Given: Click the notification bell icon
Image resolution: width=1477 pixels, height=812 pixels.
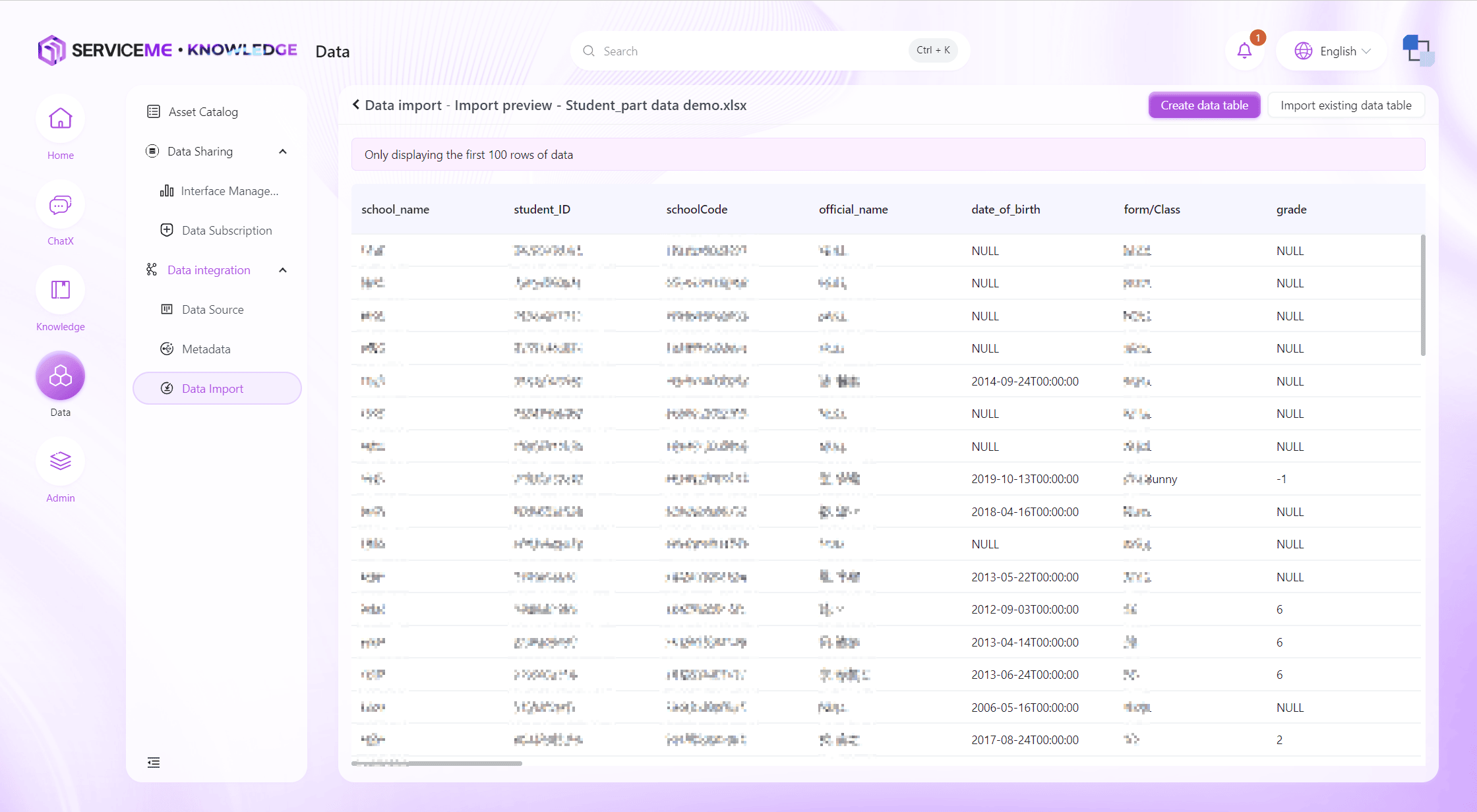Looking at the screenshot, I should 1244,51.
